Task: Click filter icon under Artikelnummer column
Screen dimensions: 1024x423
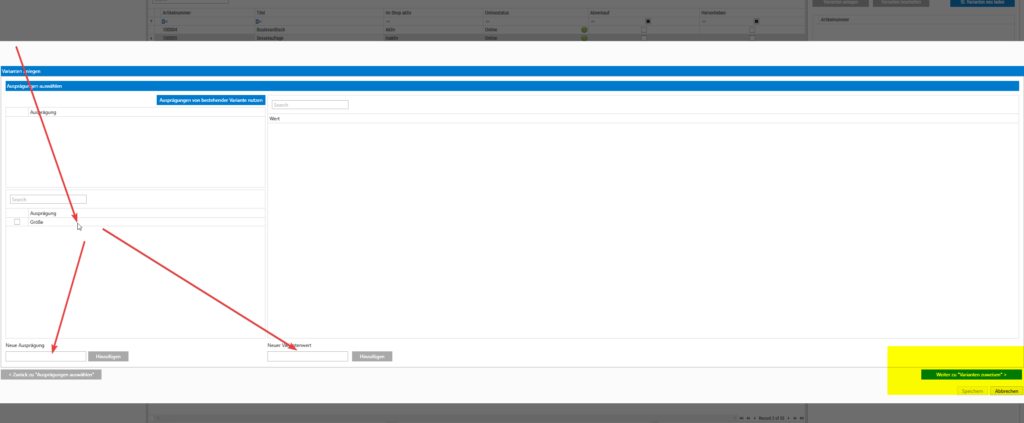Action: click(164, 22)
